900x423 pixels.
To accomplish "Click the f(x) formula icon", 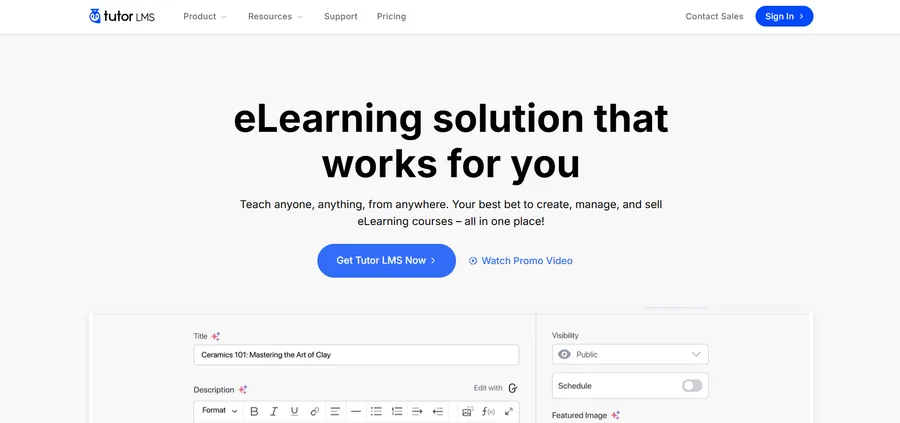I will click(488, 412).
